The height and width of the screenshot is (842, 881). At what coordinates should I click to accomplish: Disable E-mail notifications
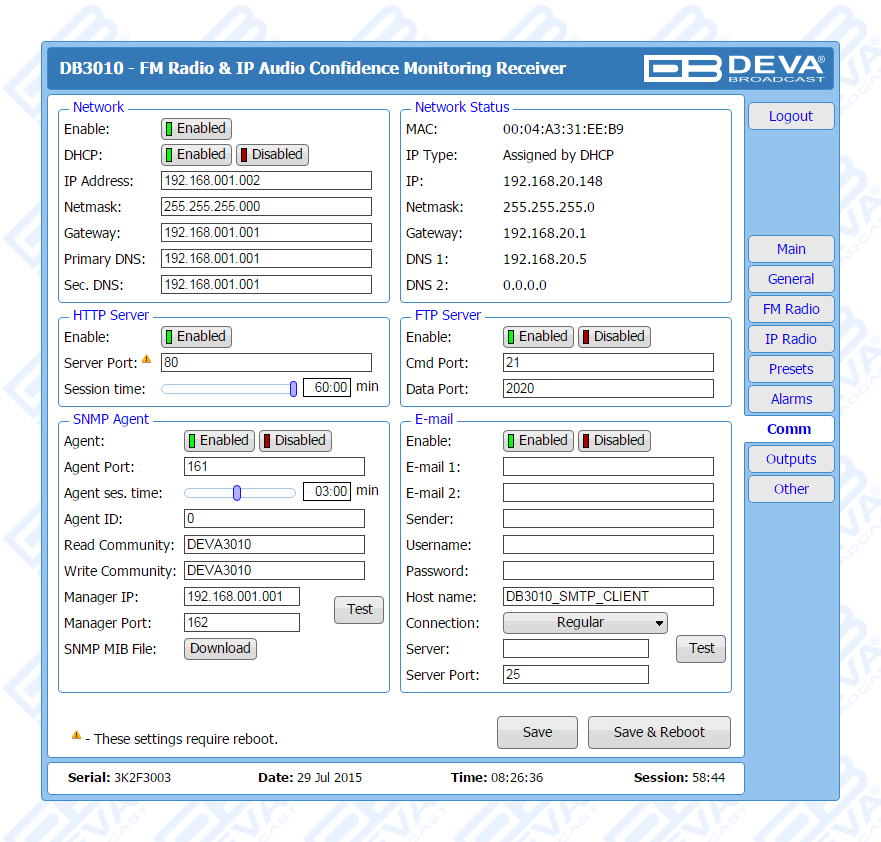[x=614, y=441]
